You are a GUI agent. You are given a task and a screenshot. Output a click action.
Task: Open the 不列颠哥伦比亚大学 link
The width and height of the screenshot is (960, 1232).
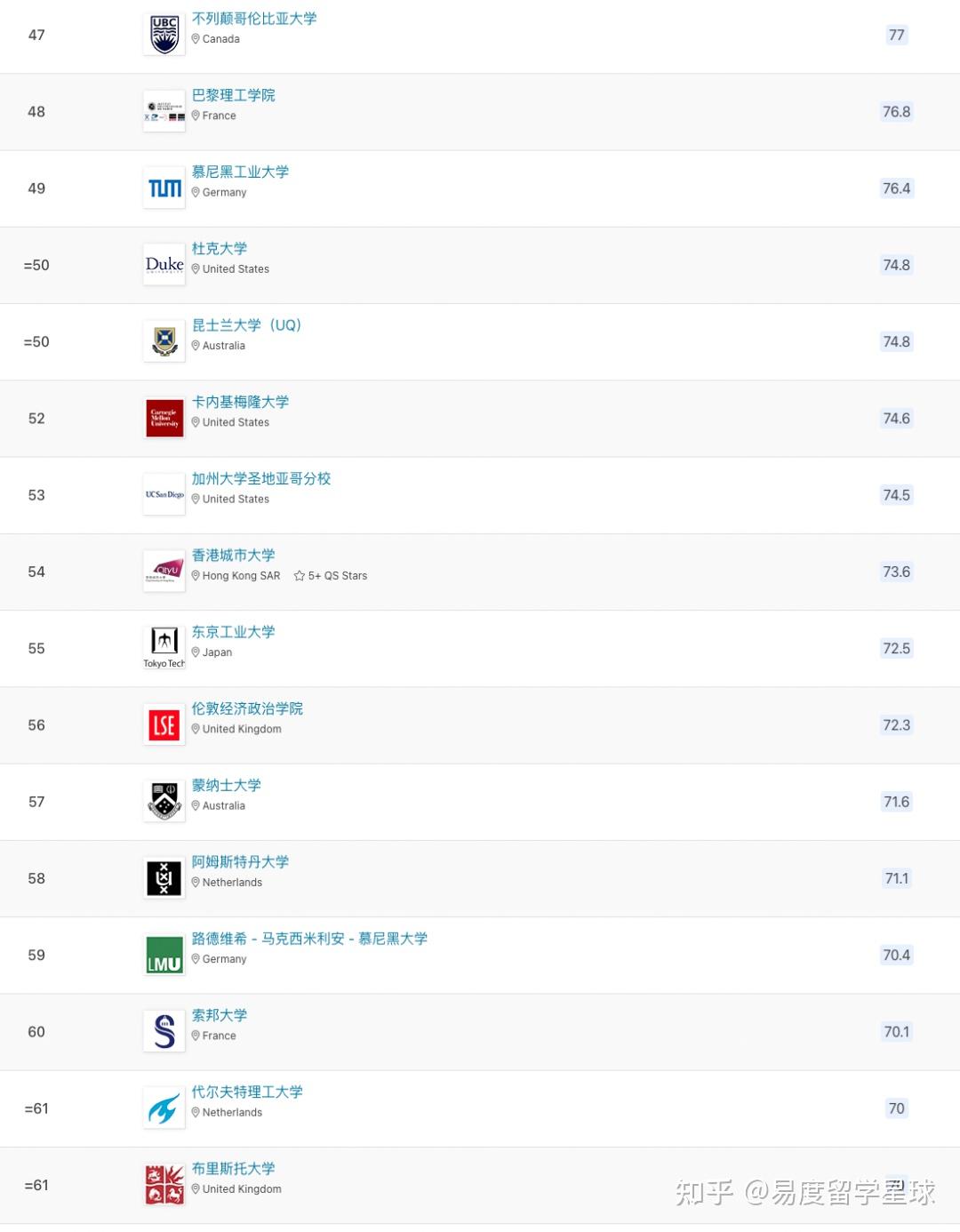tap(254, 19)
